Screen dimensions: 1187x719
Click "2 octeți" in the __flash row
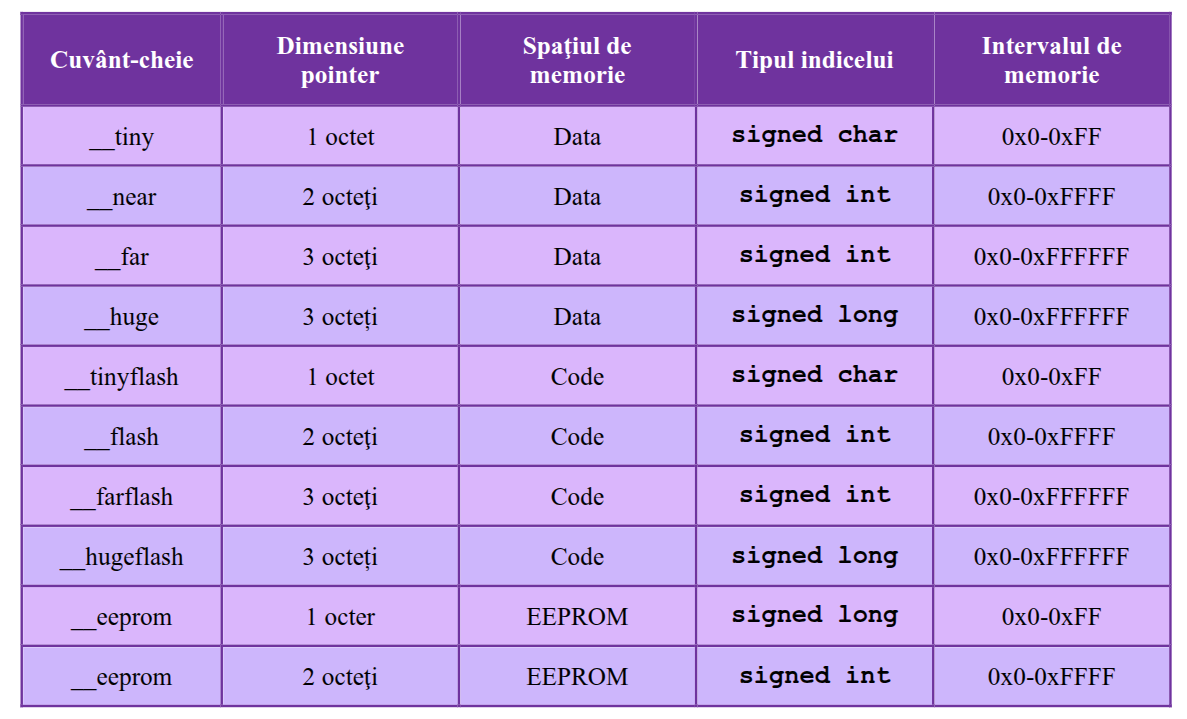(x=340, y=437)
